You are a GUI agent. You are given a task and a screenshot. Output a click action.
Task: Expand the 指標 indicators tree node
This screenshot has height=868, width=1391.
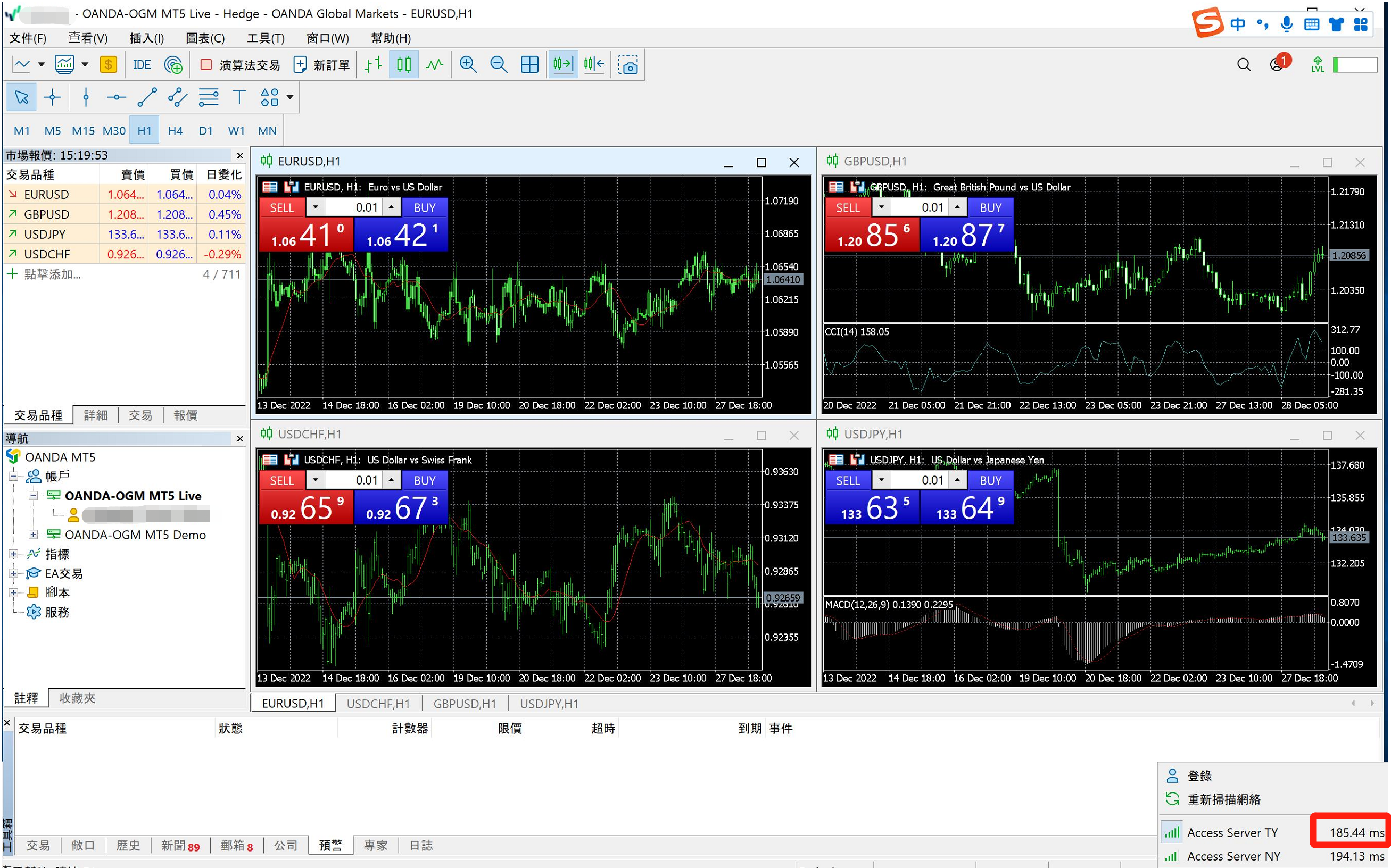(x=14, y=554)
